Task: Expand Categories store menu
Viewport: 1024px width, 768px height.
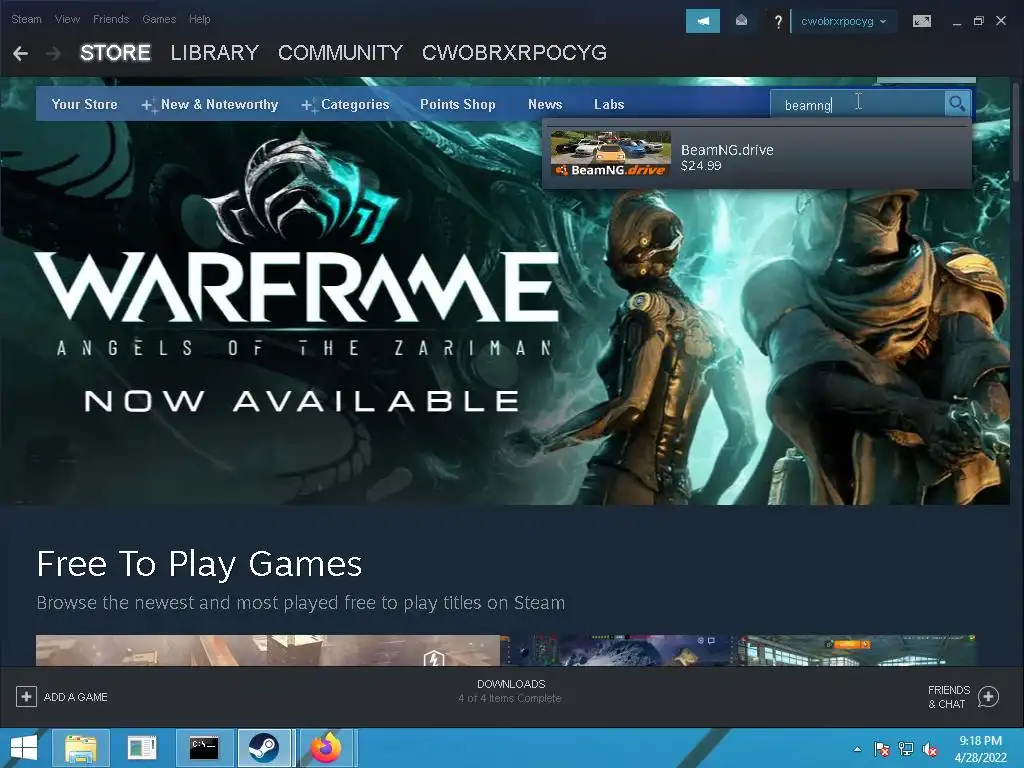Action: 345,104
